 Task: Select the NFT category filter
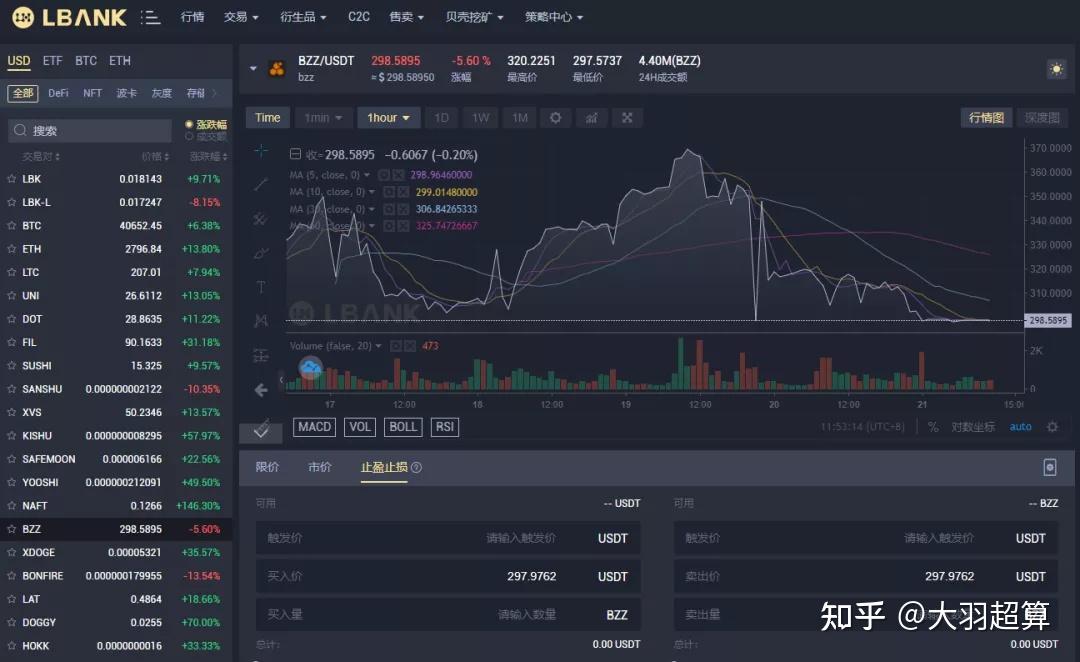coord(92,93)
